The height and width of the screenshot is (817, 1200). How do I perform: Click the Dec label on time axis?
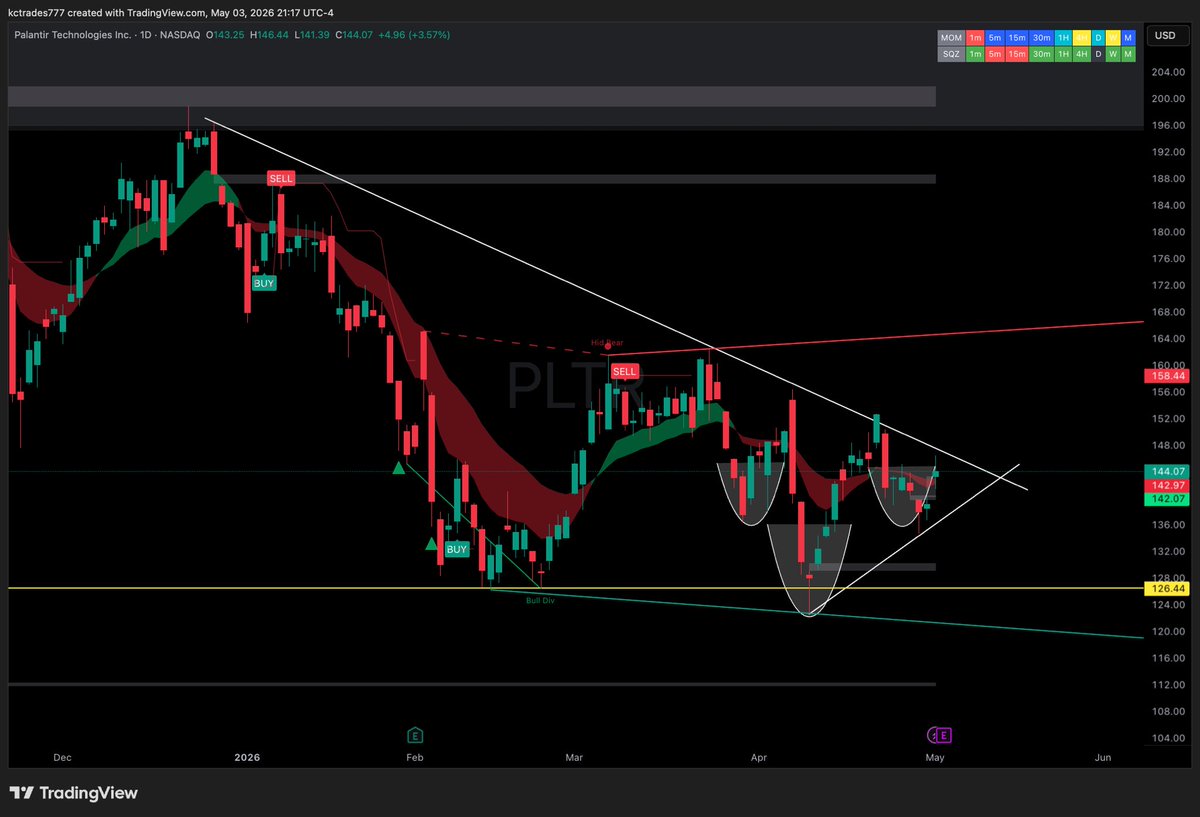[x=62, y=759]
